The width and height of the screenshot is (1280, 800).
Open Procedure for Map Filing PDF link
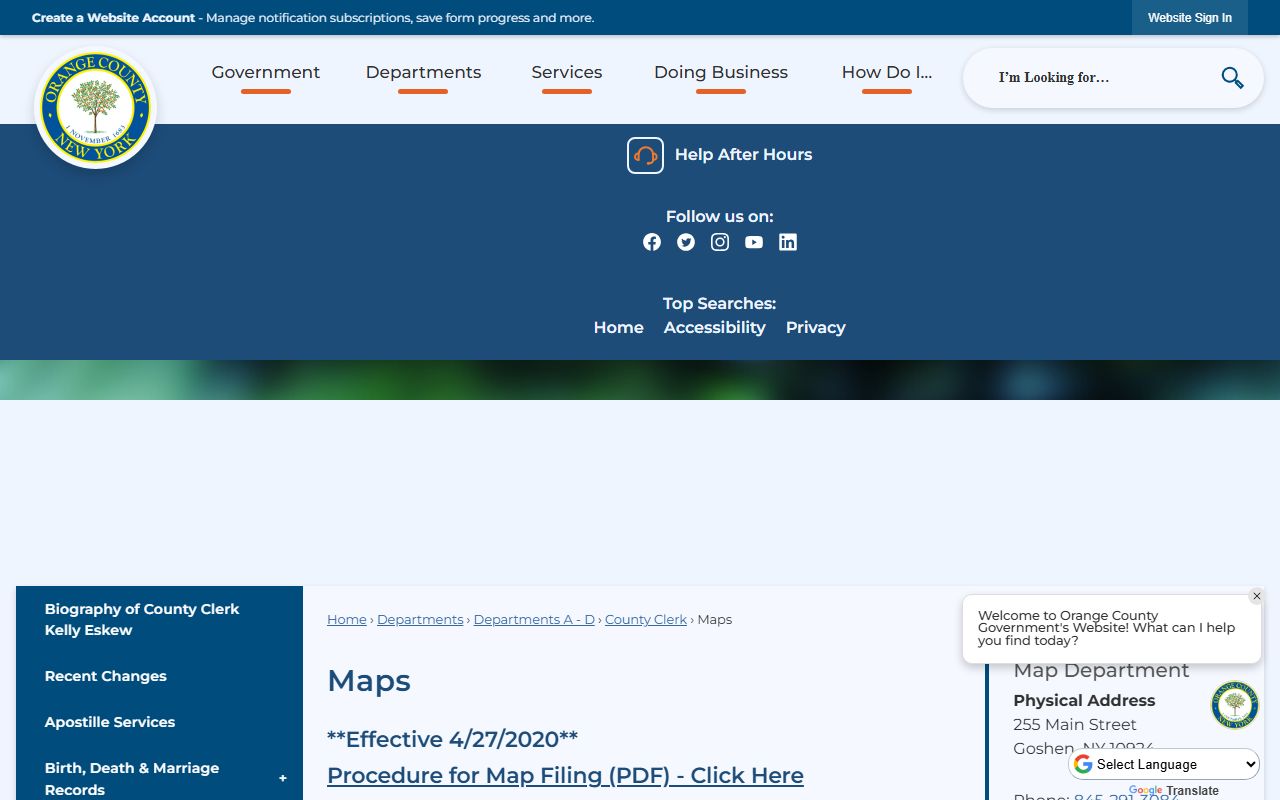565,775
